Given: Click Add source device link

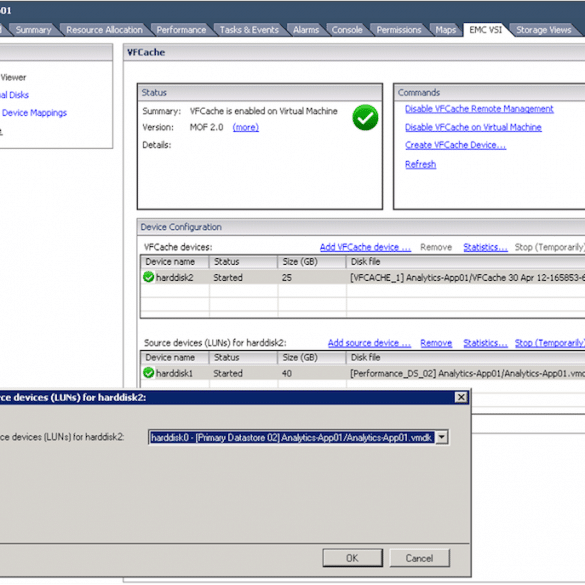Looking at the screenshot, I should coord(369,343).
